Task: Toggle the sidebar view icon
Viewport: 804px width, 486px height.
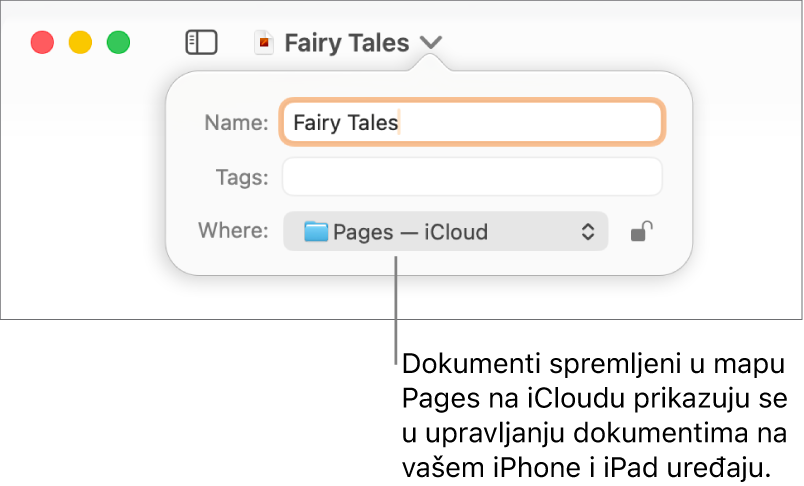Action: (201, 42)
